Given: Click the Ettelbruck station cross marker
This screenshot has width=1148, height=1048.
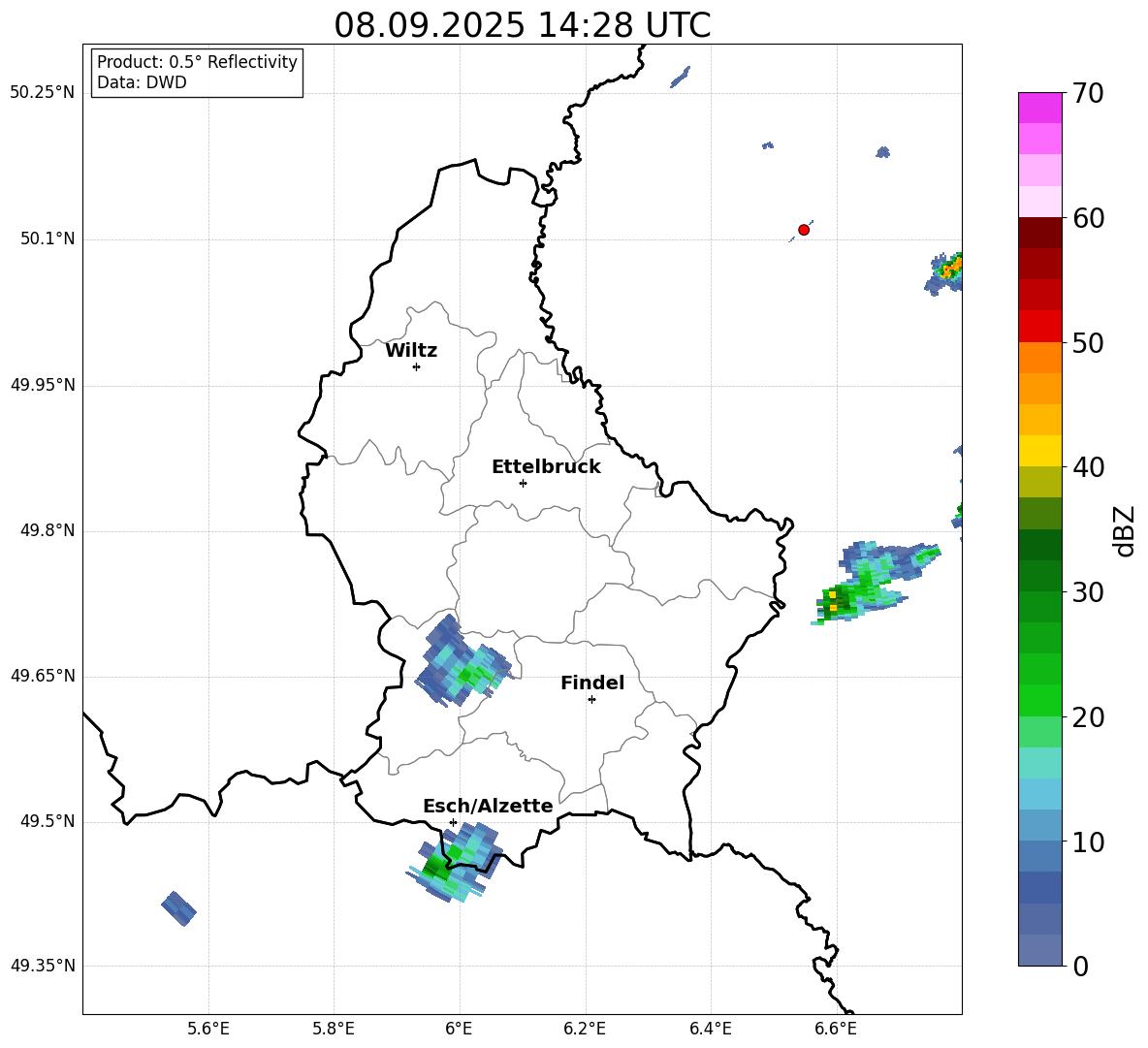Looking at the screenshot, I should 523,483.
